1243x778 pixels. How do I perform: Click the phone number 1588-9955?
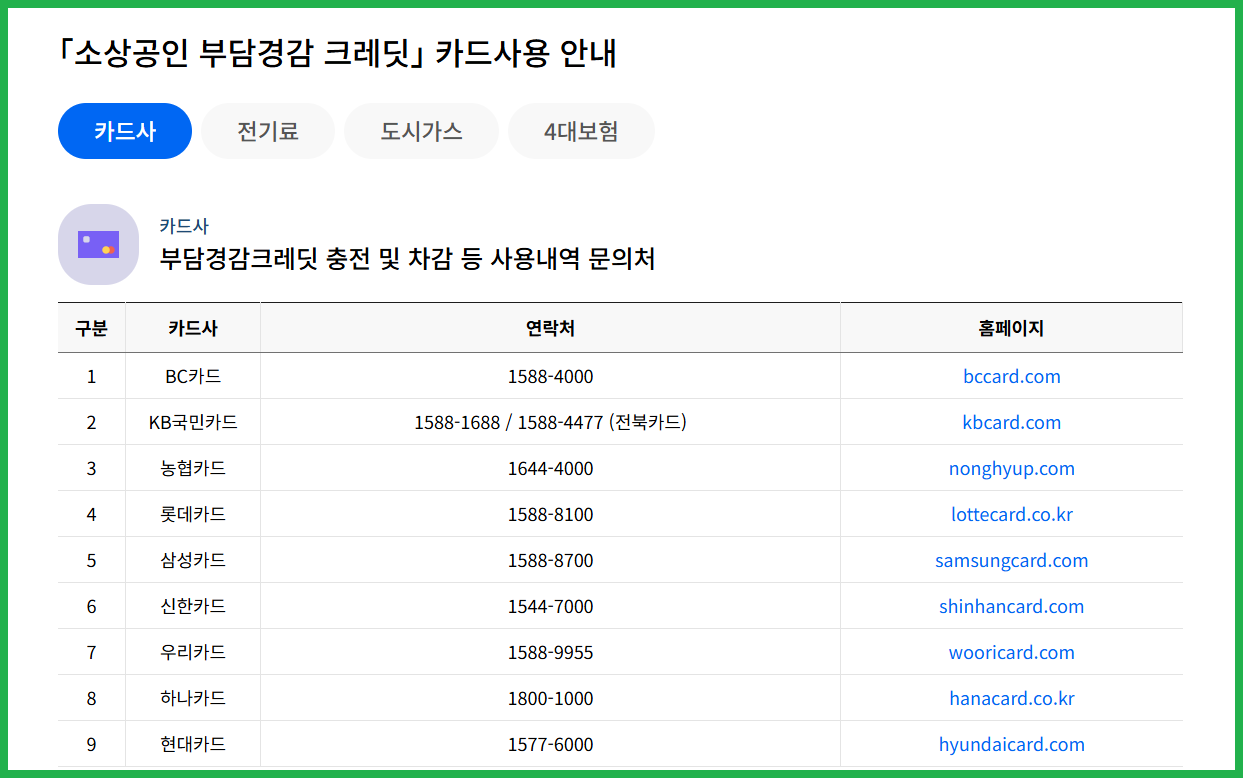pos(550,652)
